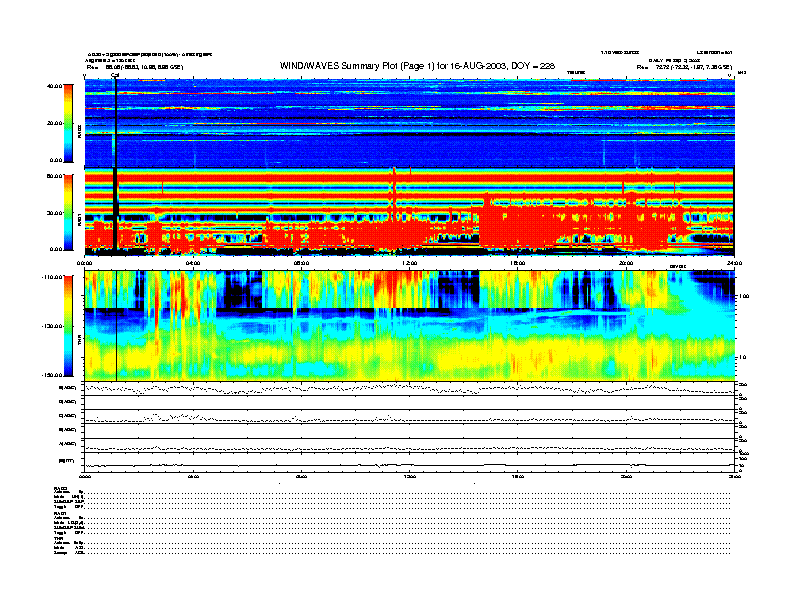Click inside the TNR spectrogram panel
Screen dimensions: 792x612
pos(409,326)
